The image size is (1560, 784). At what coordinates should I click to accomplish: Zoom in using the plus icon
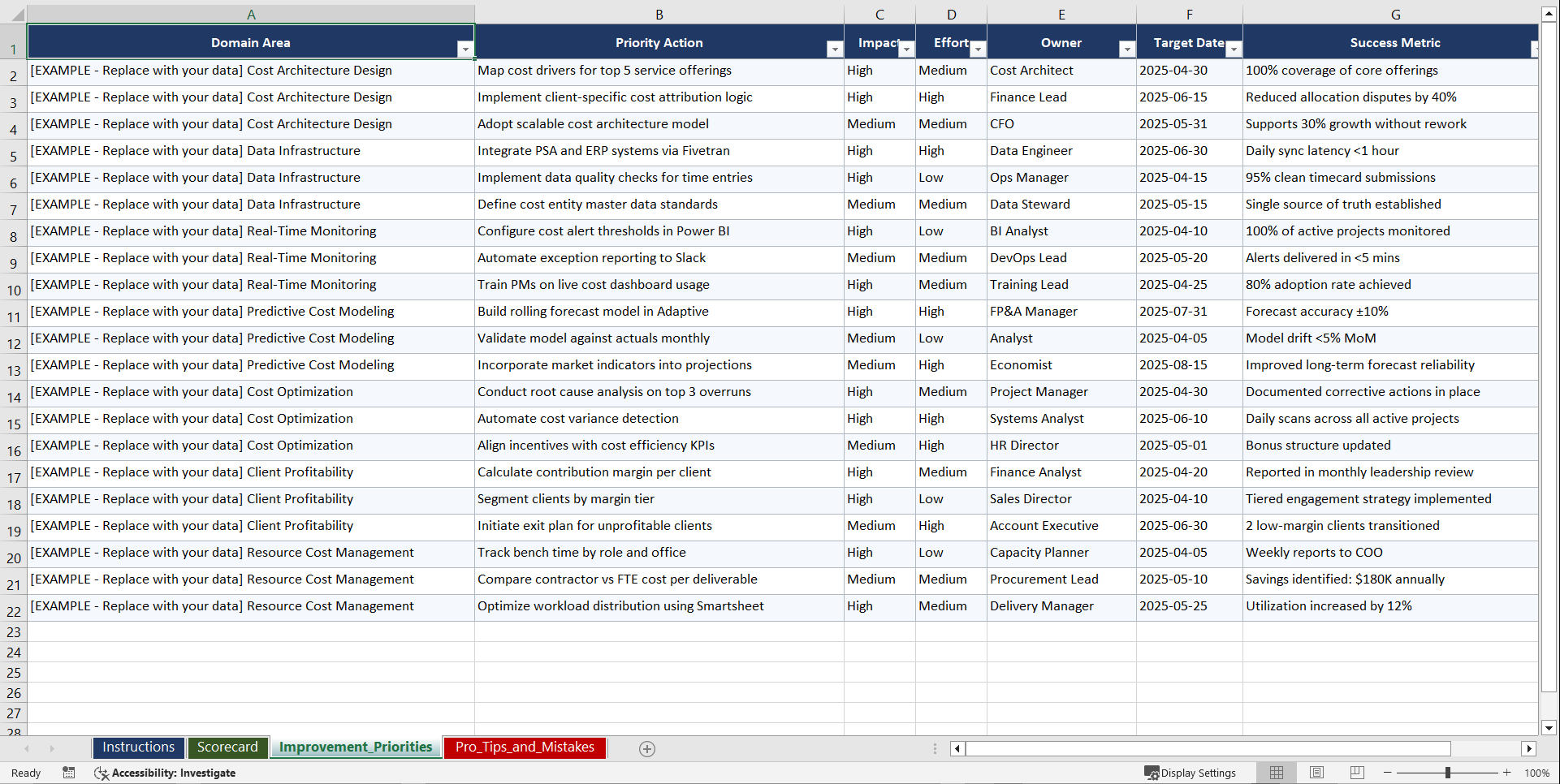1507,773
